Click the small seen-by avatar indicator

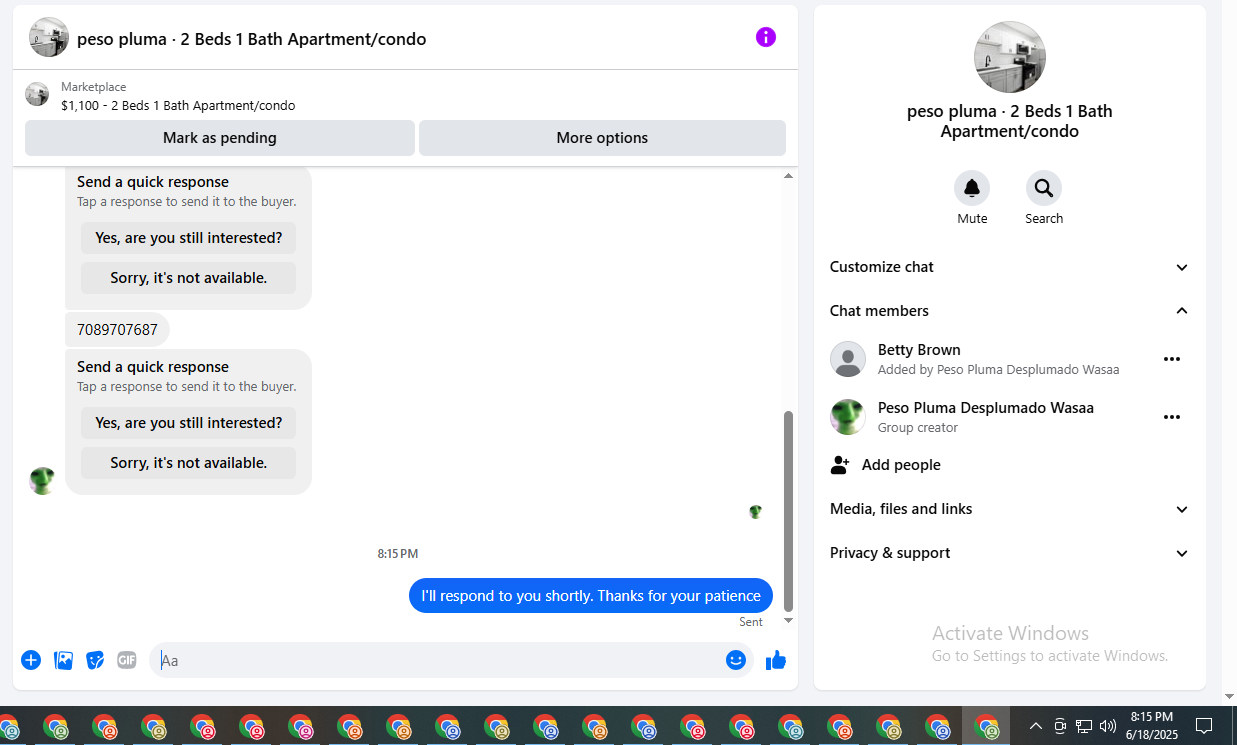tap(755, 512)
